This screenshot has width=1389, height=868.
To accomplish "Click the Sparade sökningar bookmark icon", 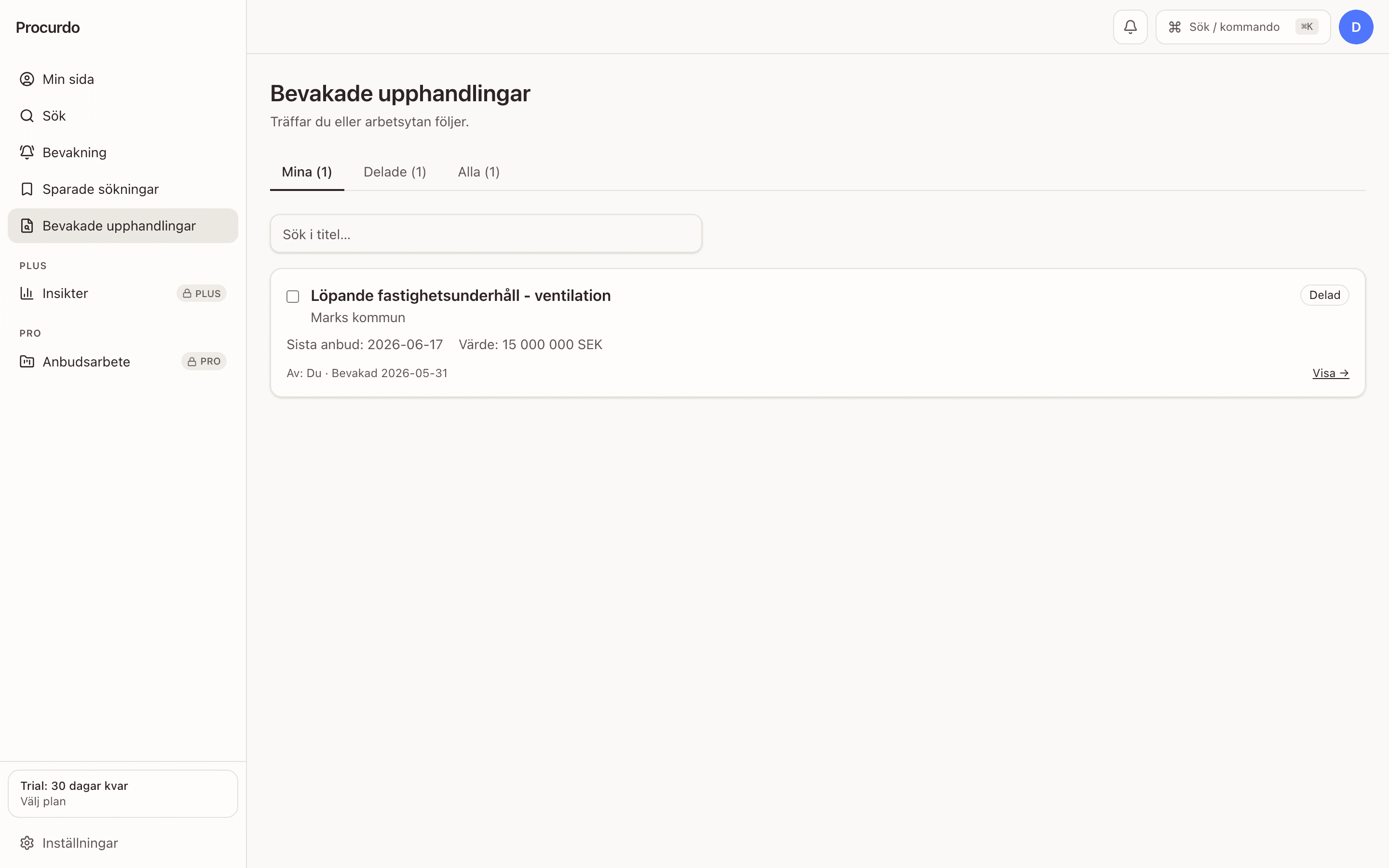I will pyautogui.click(x=27, y=189).
